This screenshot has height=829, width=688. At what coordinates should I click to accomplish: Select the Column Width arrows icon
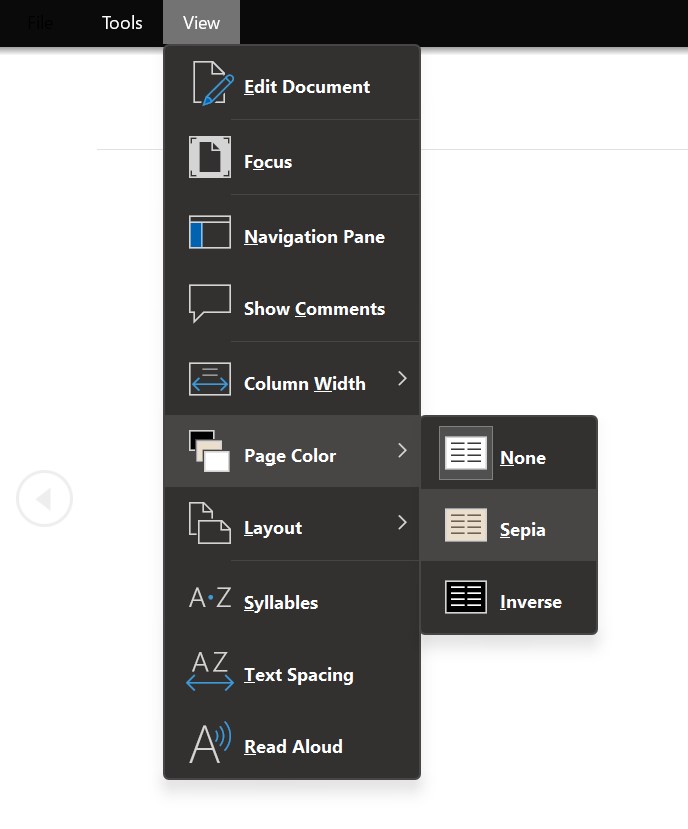pyautogui.click(x=208, y=378)
